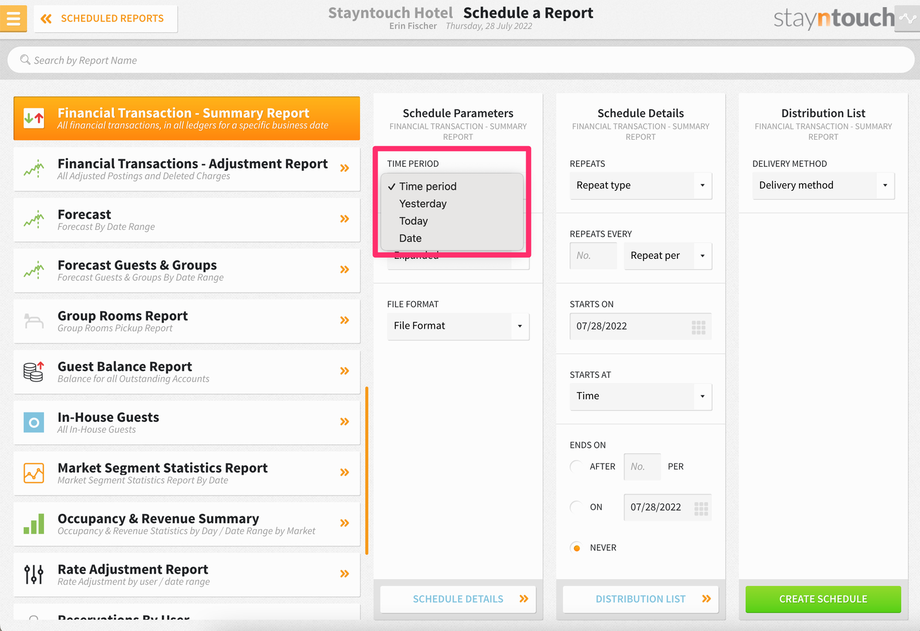Viewport: 920px width, 631px height.
Task: Open the Ends On calendar icon
Action: pyautogui.click(x=701, y=508)
